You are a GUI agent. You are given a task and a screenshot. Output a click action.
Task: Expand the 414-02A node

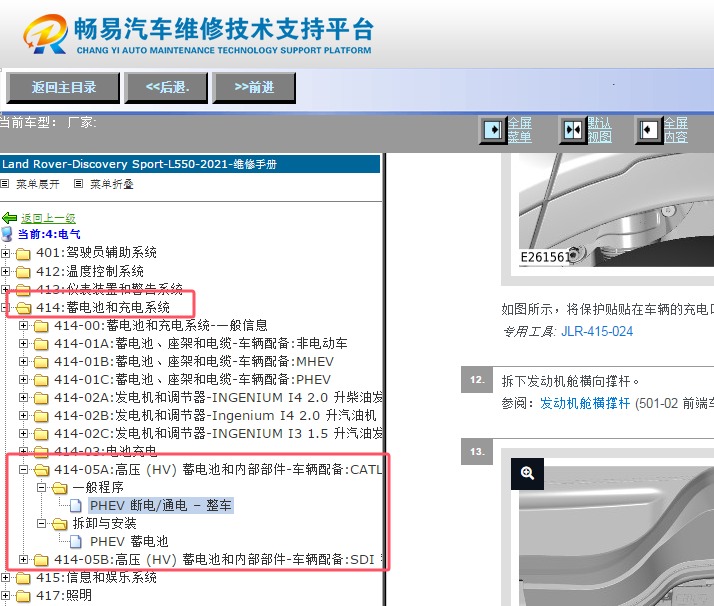coord(23,397)
